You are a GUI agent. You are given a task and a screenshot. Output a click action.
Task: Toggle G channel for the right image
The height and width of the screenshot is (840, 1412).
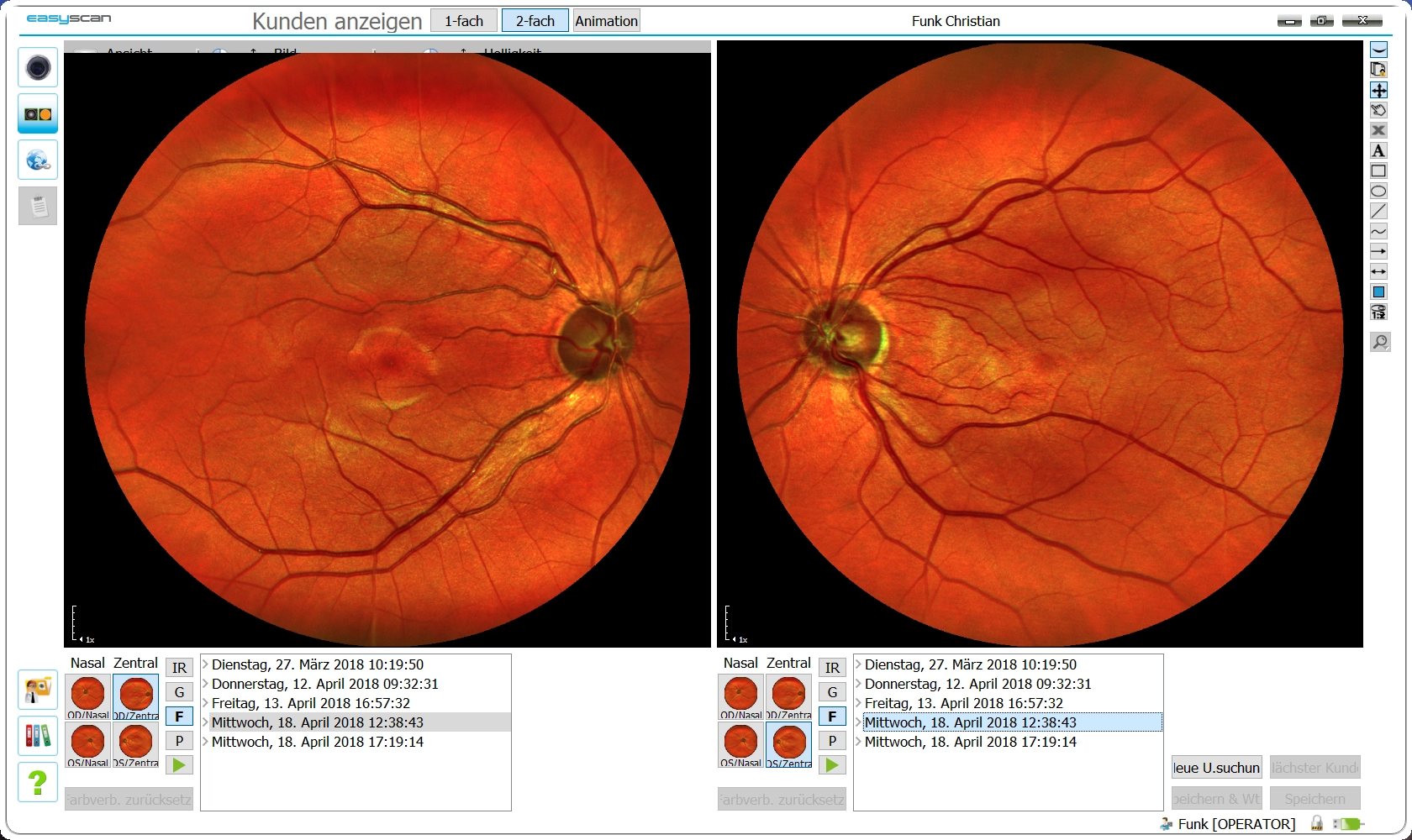[x=832, y=692]
